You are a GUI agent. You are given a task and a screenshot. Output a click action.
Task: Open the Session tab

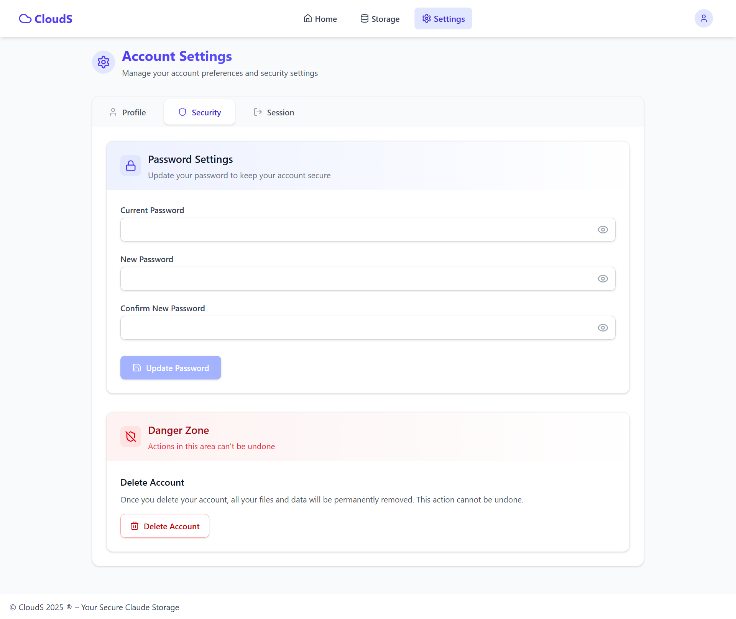click(274, 112)
